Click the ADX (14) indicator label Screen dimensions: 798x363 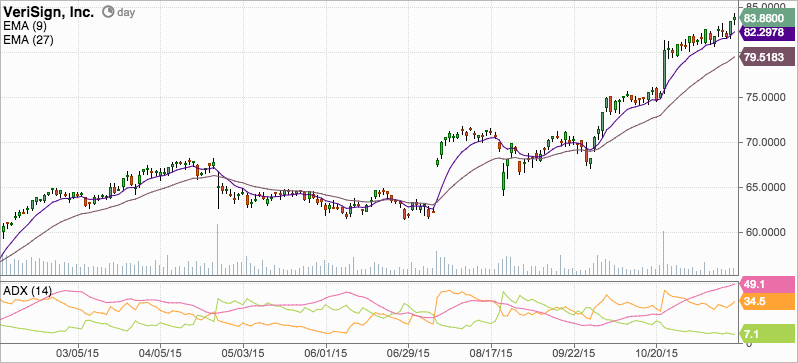coord(27,291)
